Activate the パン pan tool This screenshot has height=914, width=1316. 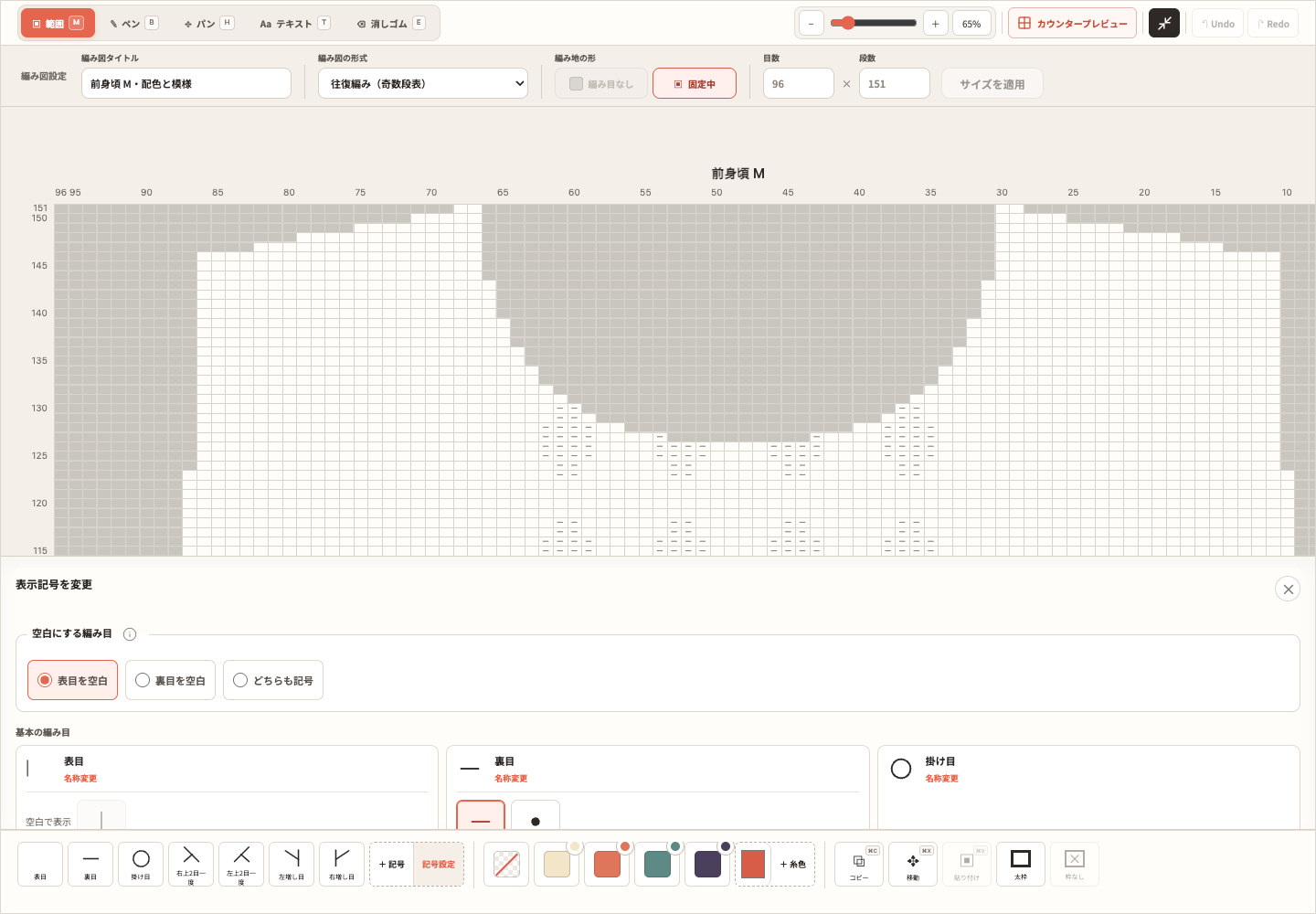(208, 23)
